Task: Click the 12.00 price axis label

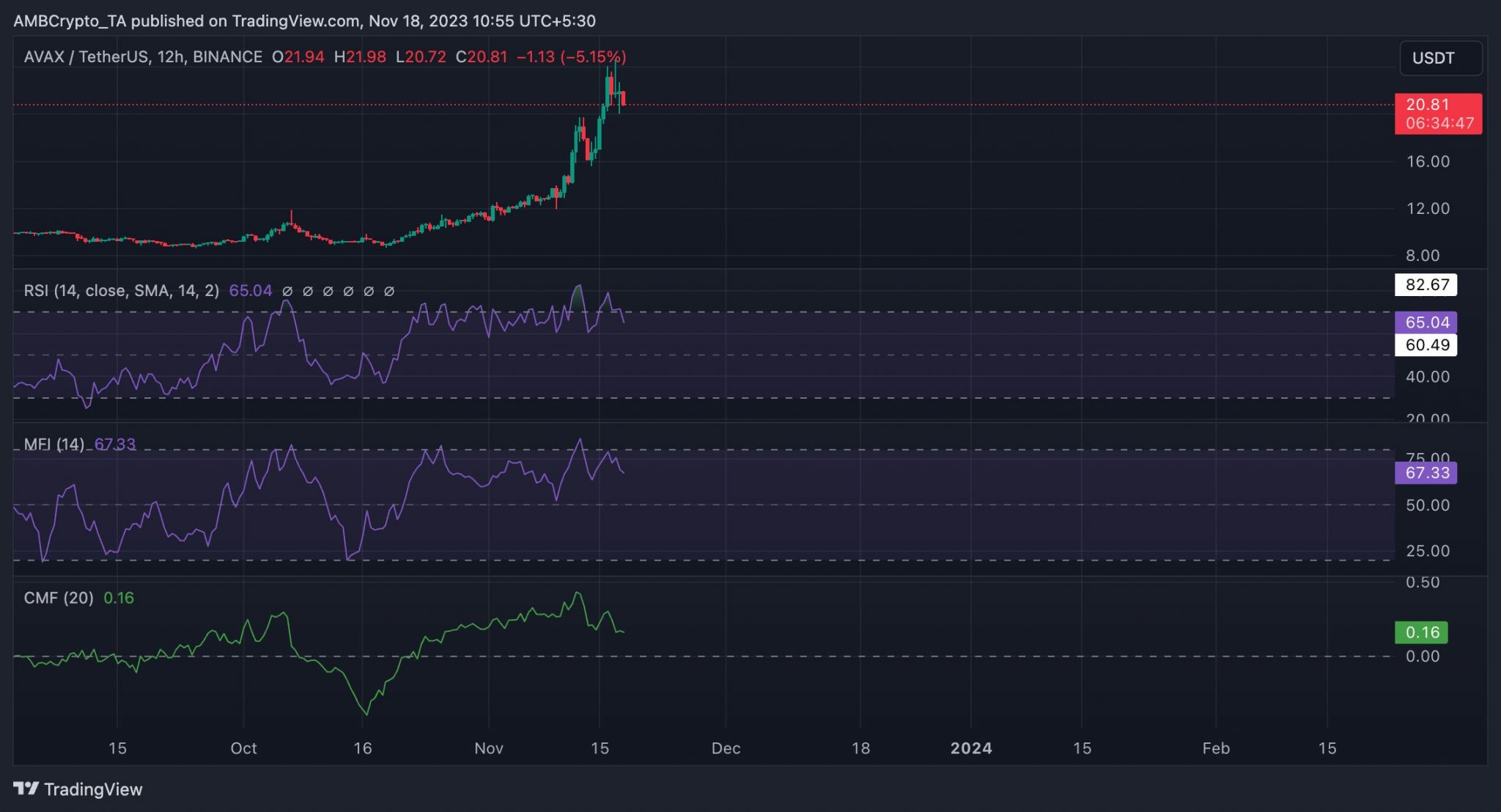Action: [1428, 208]
